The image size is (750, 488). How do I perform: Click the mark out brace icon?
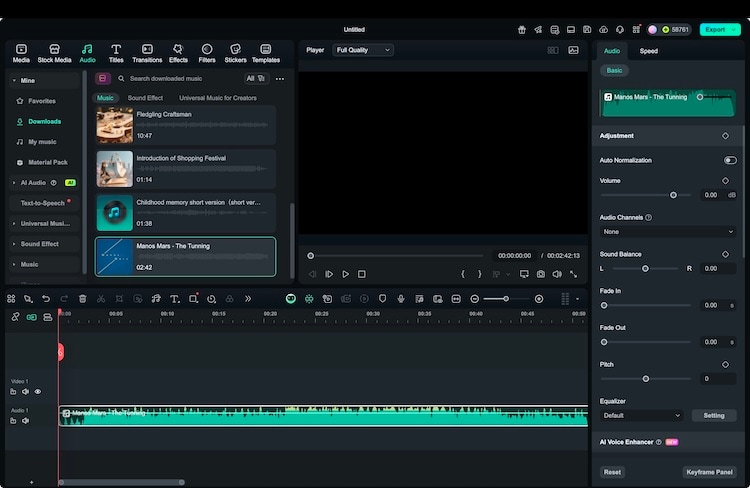479,274
